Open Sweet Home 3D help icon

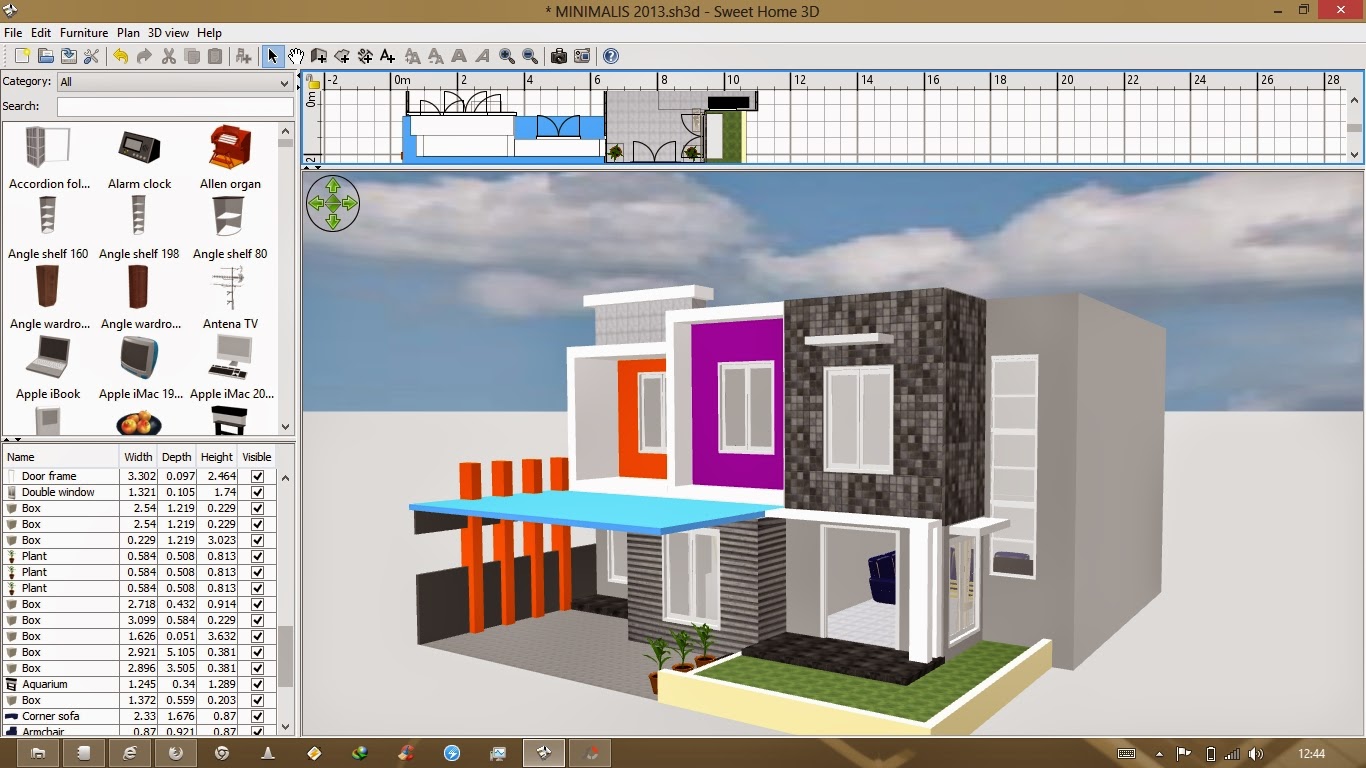pyautogui.click(x=611, y=56)
